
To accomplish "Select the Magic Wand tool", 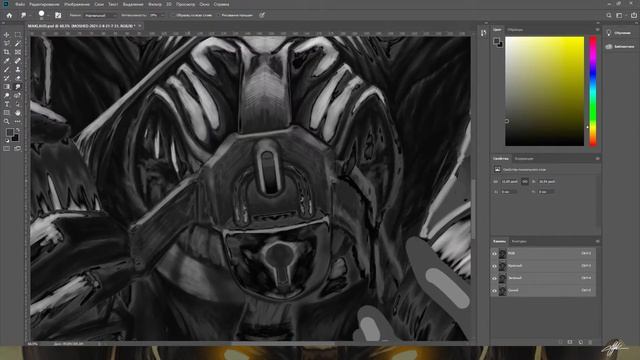I will (18, 43).
